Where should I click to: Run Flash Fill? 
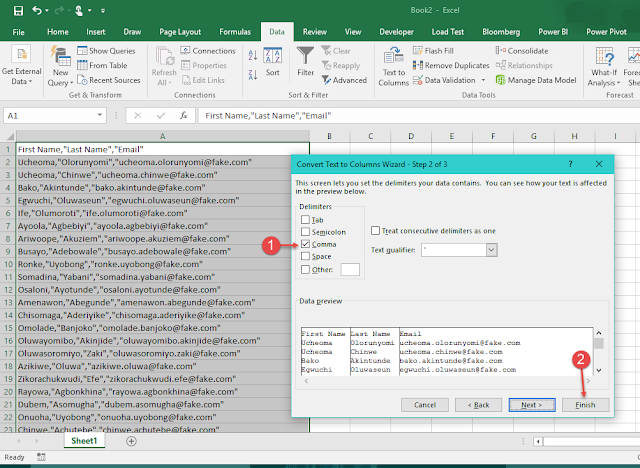(433, 51)
